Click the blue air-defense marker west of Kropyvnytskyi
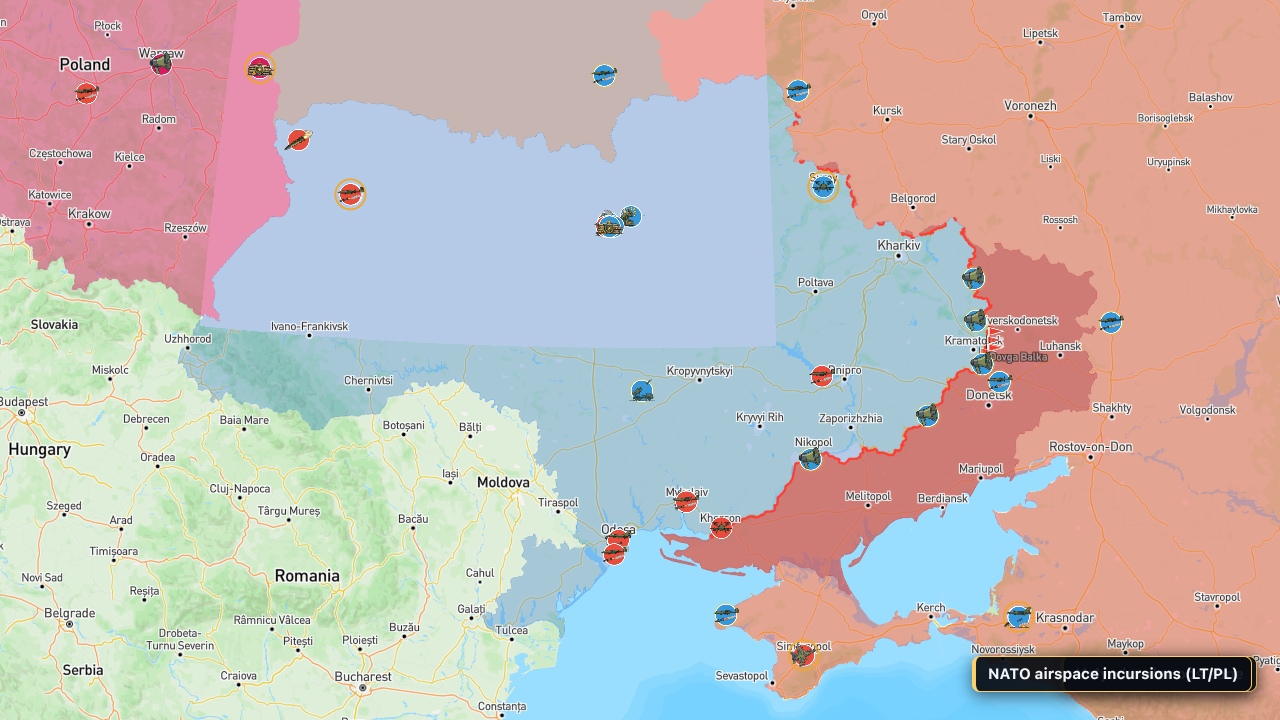Image resolution: width=1280 pixels, height=720 pixels. tap(642, 391)
